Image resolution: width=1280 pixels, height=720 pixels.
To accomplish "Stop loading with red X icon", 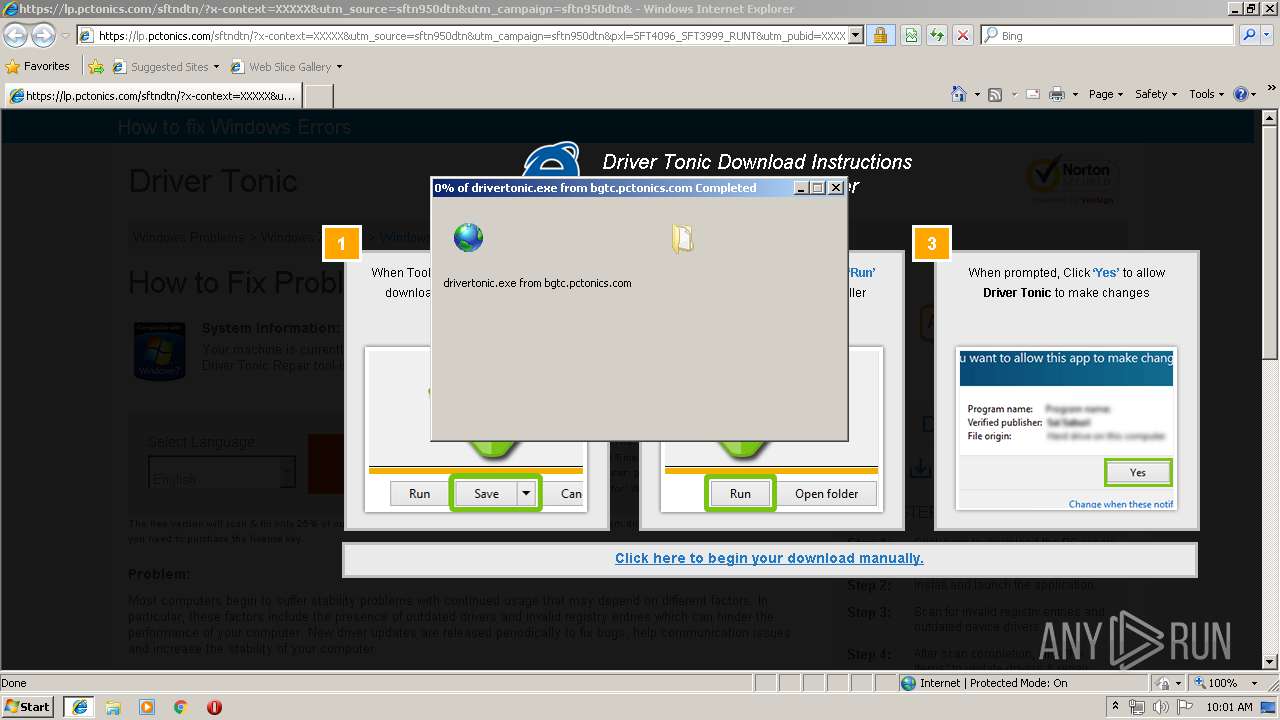I will [x=962, y=36].
